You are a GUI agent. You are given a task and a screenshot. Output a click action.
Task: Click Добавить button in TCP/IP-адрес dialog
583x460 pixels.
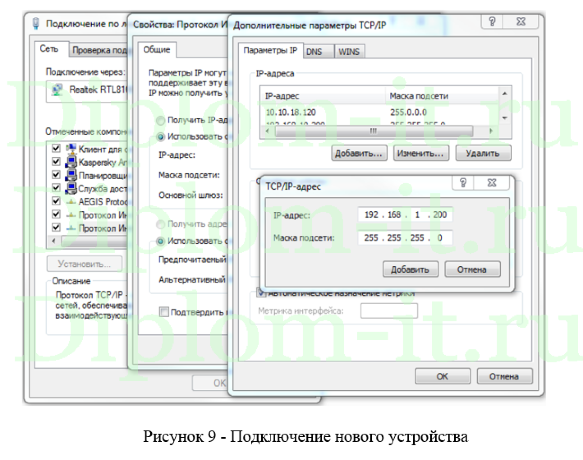(410, 269)
